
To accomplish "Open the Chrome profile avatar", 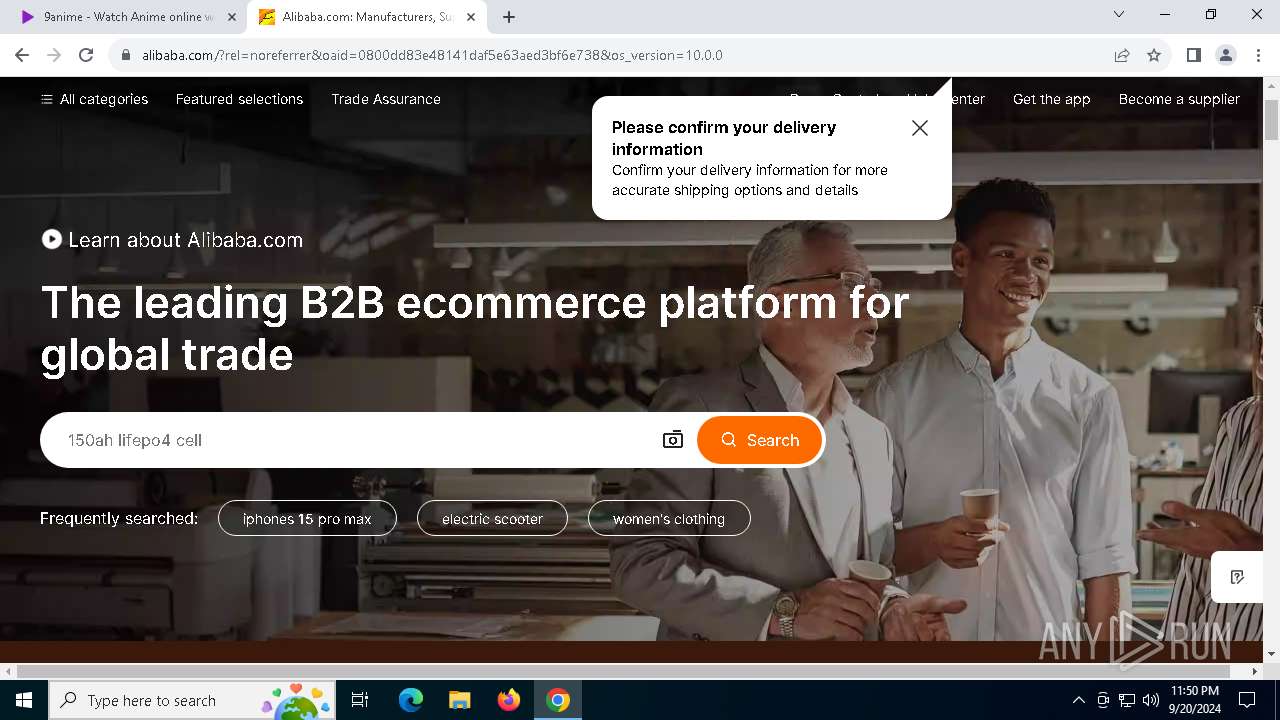I will (x=1226, y=55).
